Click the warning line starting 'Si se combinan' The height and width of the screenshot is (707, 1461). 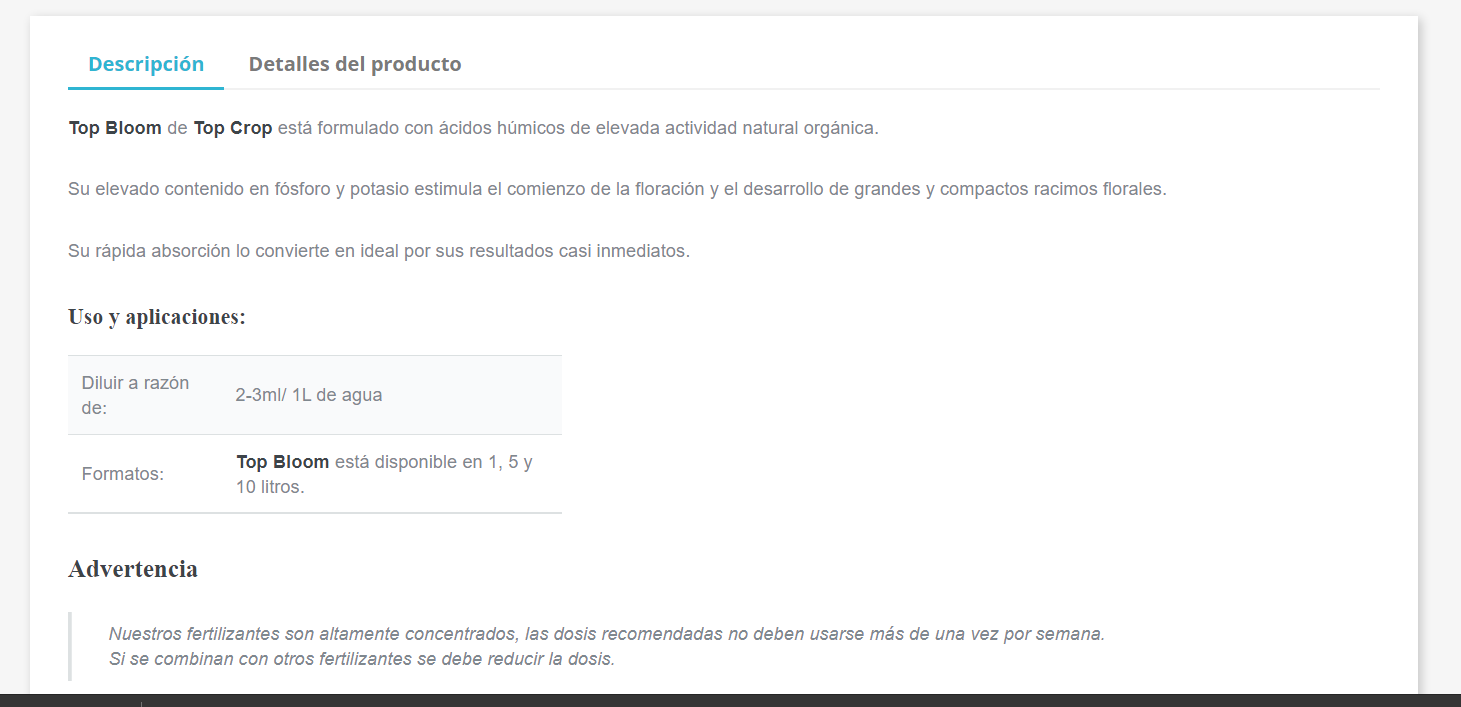click(362, 659)
